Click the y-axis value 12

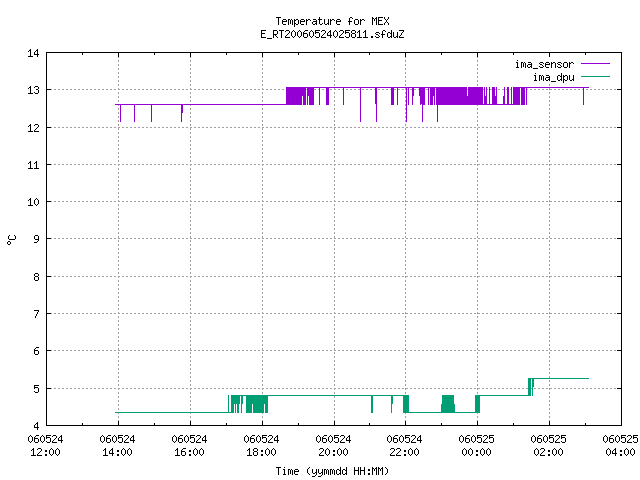point(33,128)
